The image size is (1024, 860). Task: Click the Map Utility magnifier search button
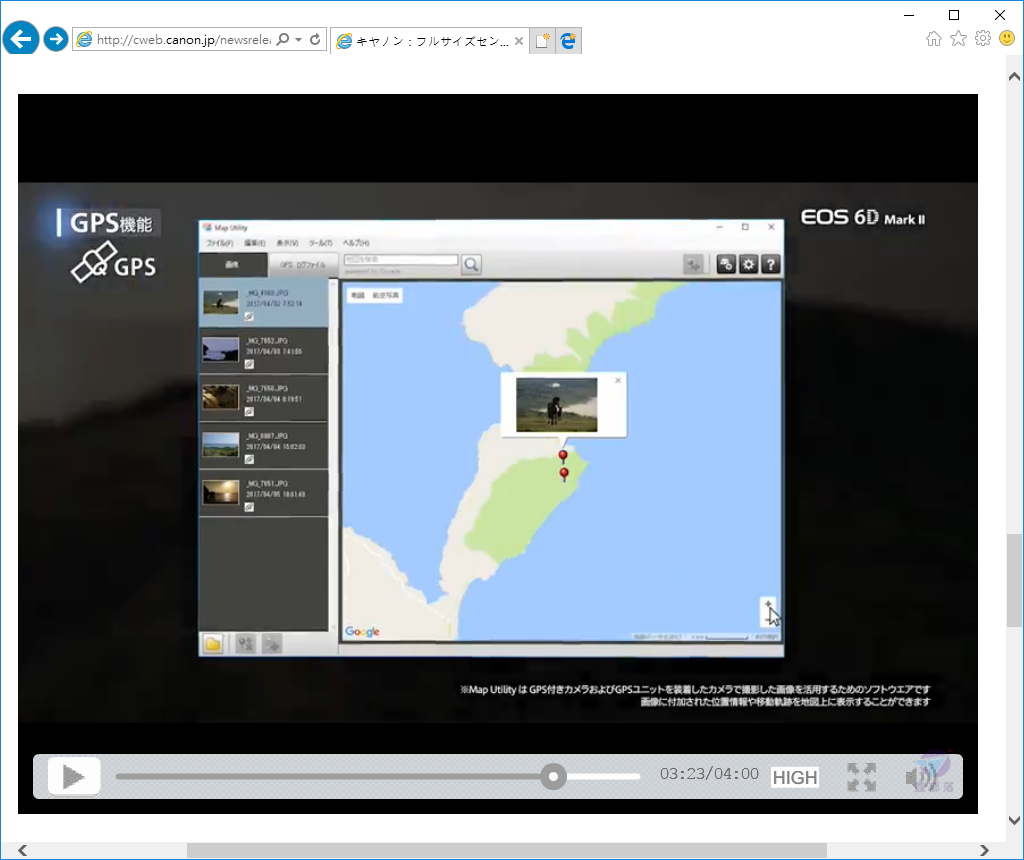click(x=471, y=264)
